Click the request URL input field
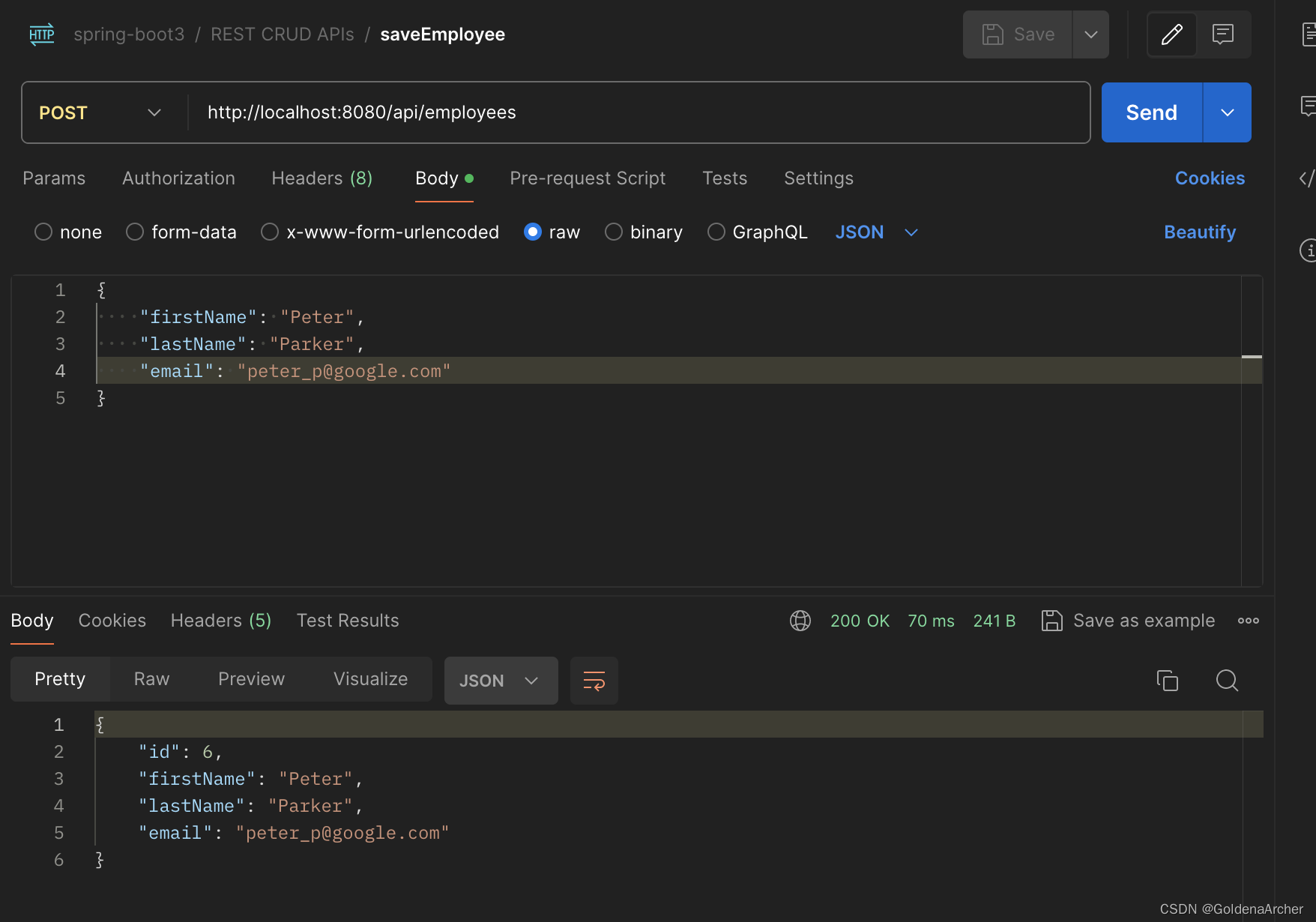The image size is (1316, 922). tap(639, 112)
